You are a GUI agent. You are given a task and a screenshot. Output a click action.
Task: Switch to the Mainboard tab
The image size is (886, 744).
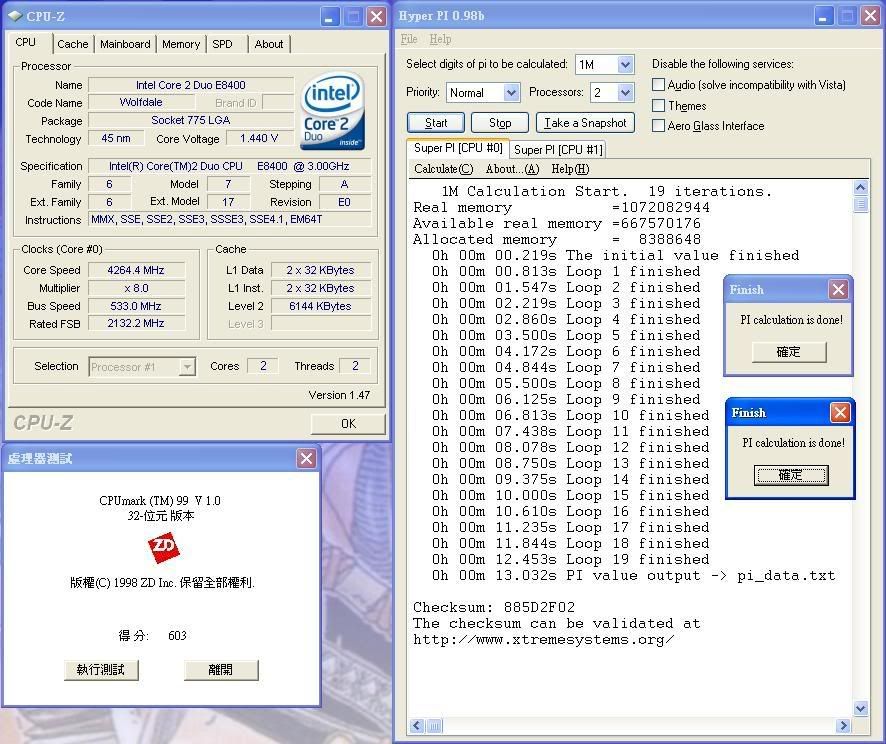pos(125,44)
